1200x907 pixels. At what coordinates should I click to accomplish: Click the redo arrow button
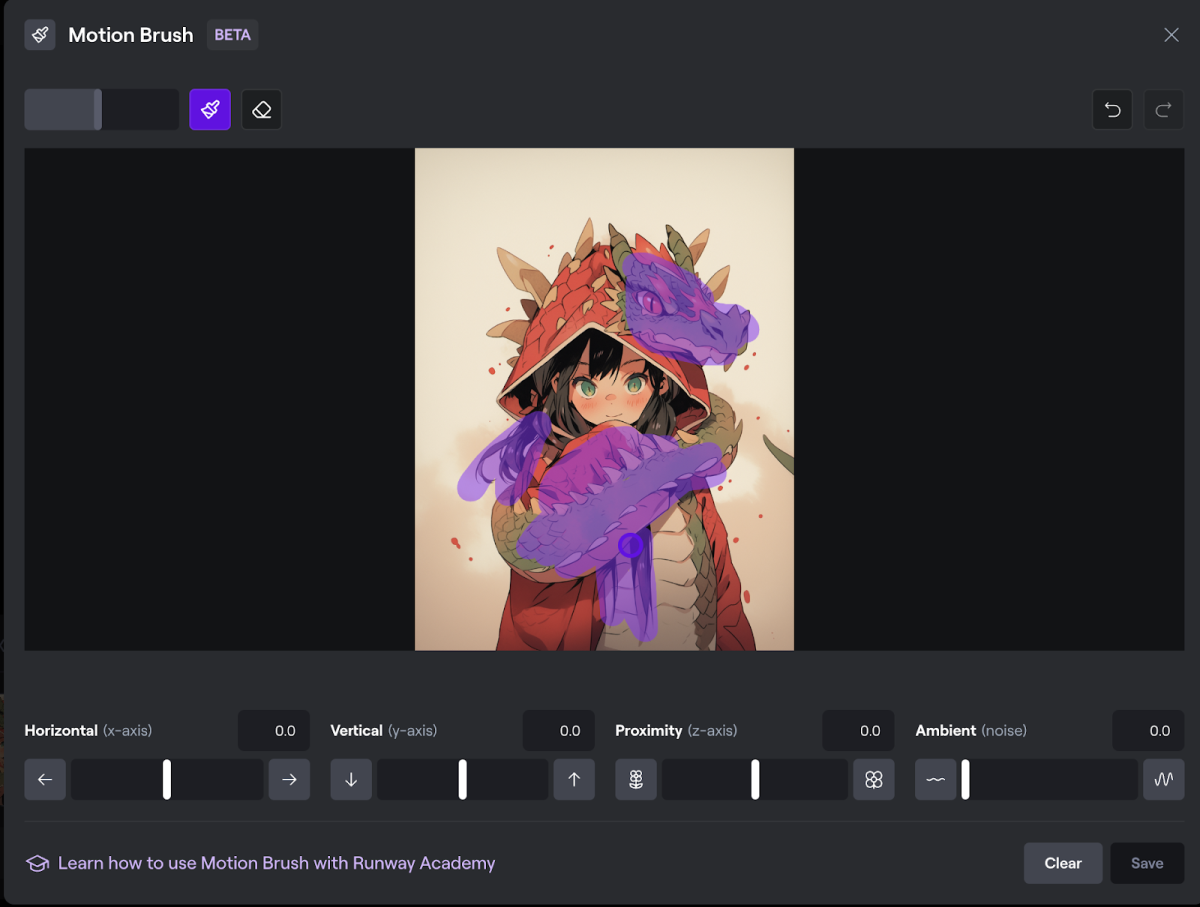coord(1163,110)
